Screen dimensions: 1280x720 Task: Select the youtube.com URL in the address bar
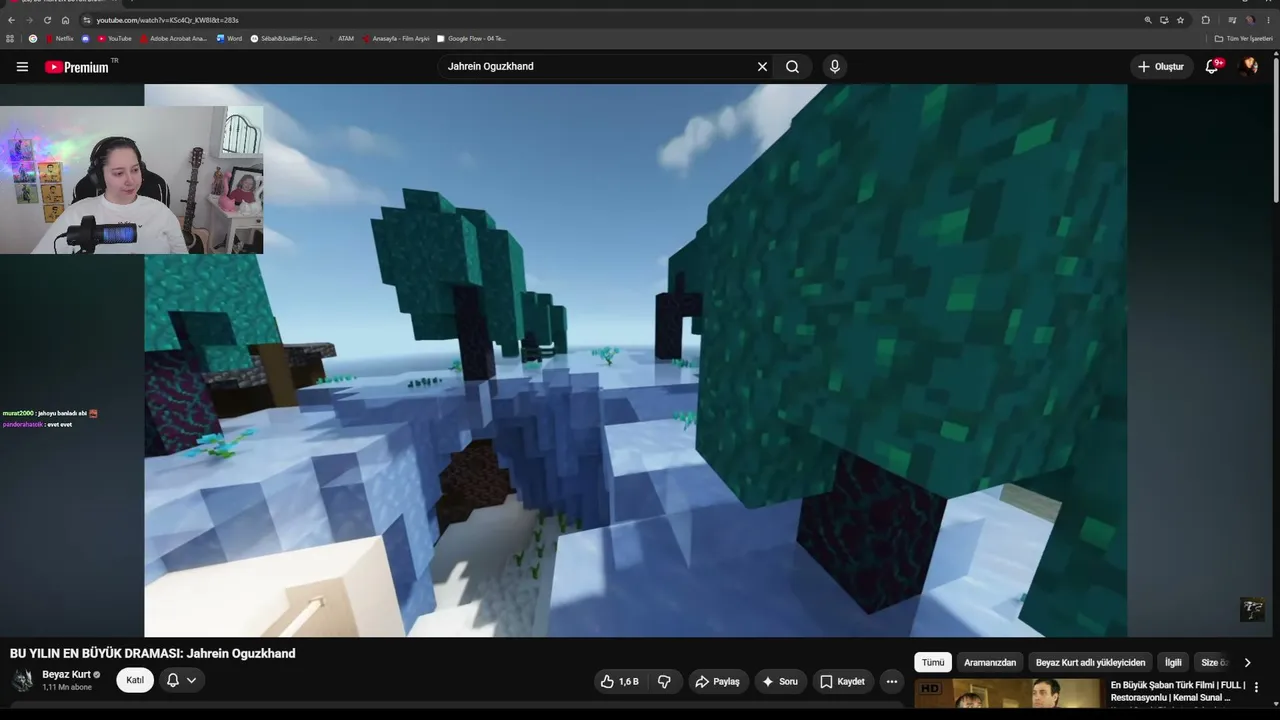(x=167, y=20)
